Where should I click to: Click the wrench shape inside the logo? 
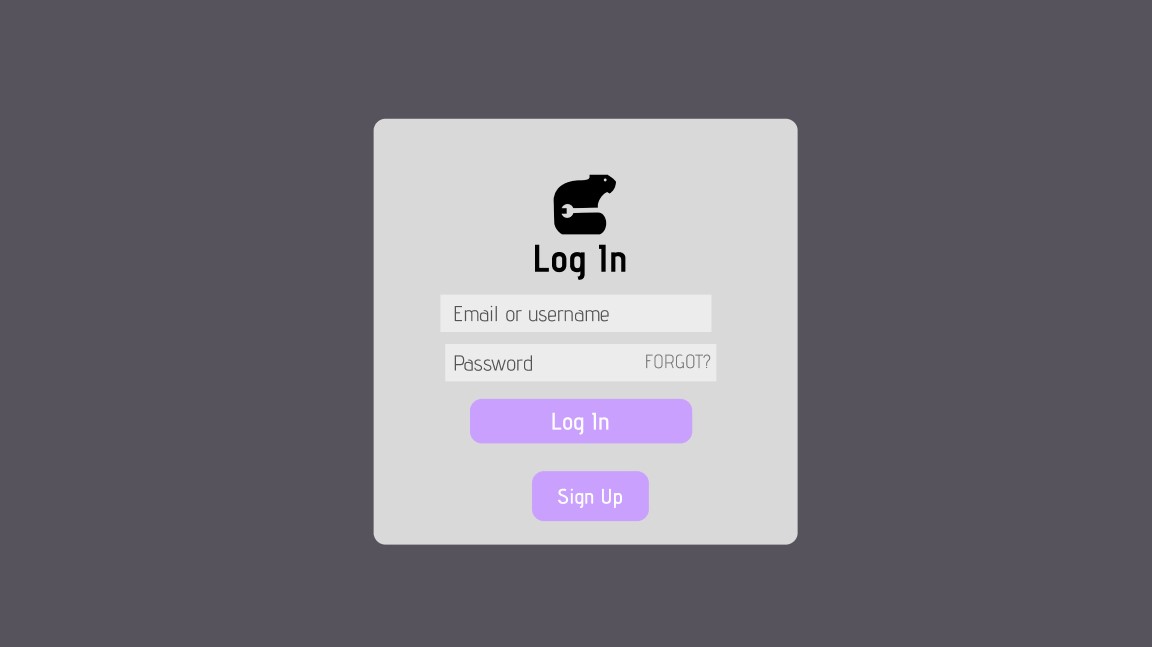(580, 212)
